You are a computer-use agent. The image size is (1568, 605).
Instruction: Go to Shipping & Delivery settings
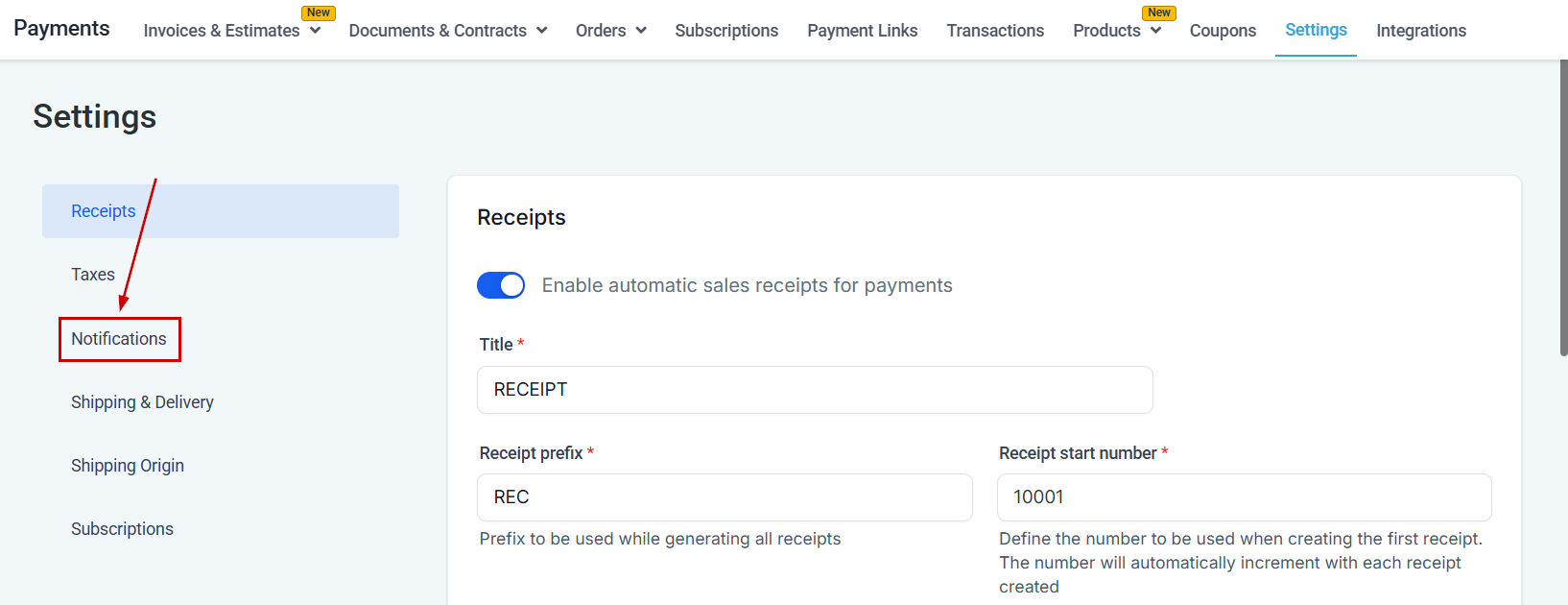click(142, 402)
